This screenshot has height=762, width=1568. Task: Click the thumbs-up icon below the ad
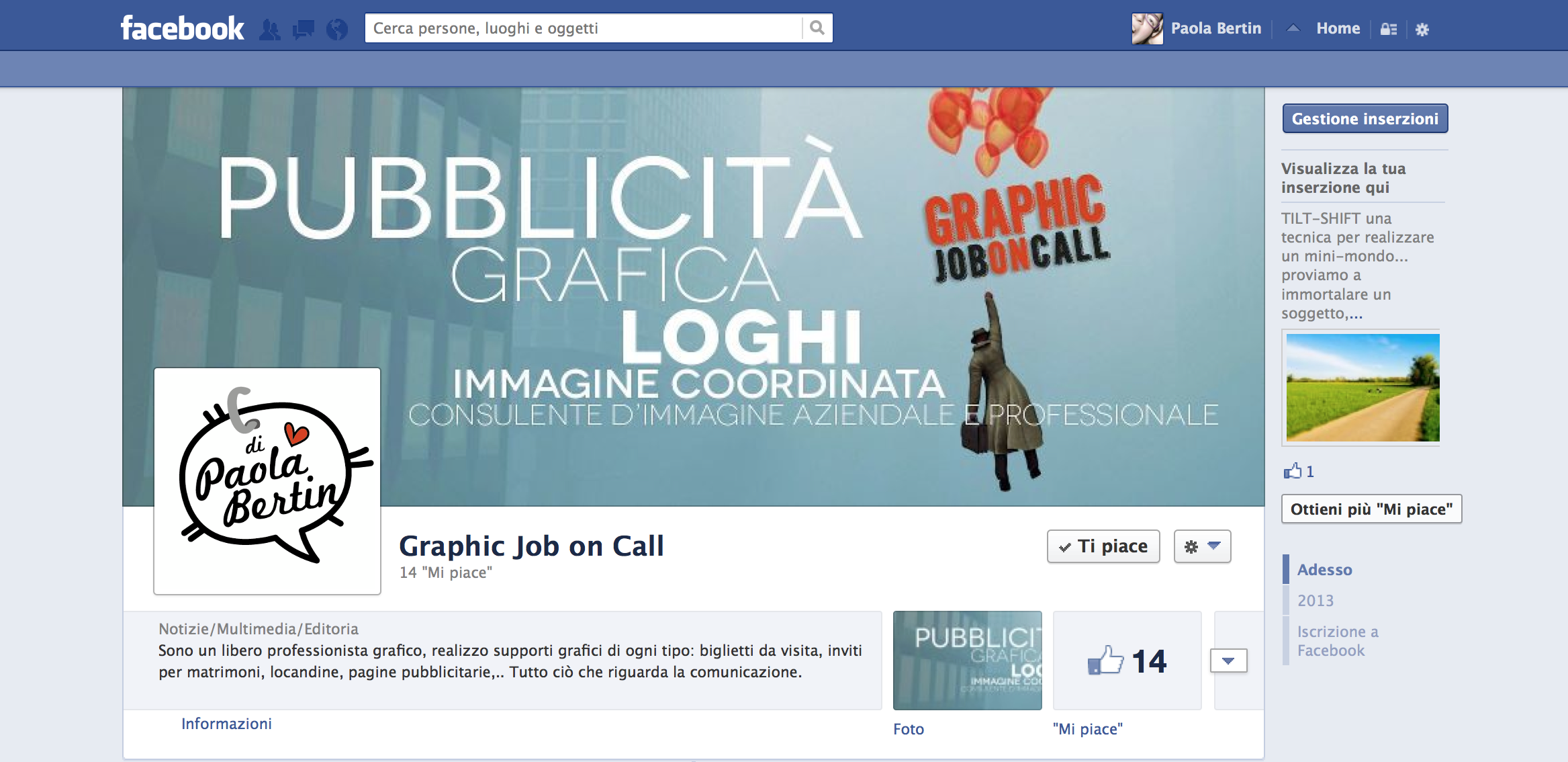point(1293,471)
